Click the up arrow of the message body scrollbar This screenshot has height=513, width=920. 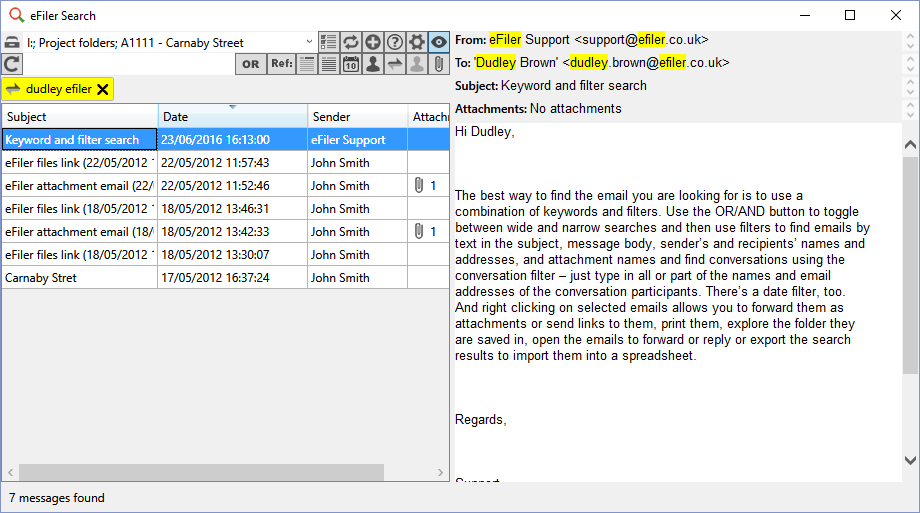pyautogui.click(x=911, y=144)
